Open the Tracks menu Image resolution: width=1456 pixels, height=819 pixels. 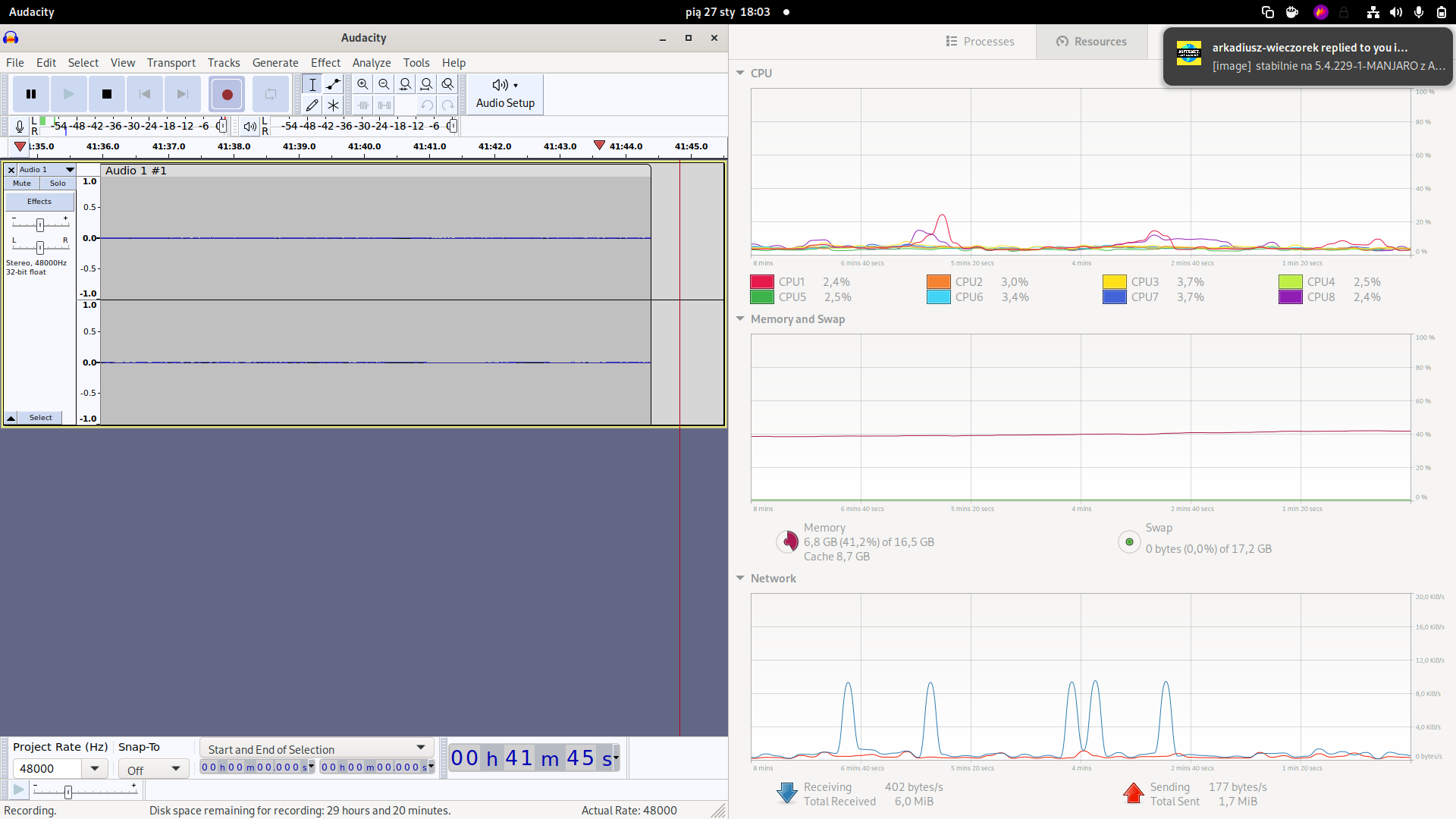(x=224, y=63)
